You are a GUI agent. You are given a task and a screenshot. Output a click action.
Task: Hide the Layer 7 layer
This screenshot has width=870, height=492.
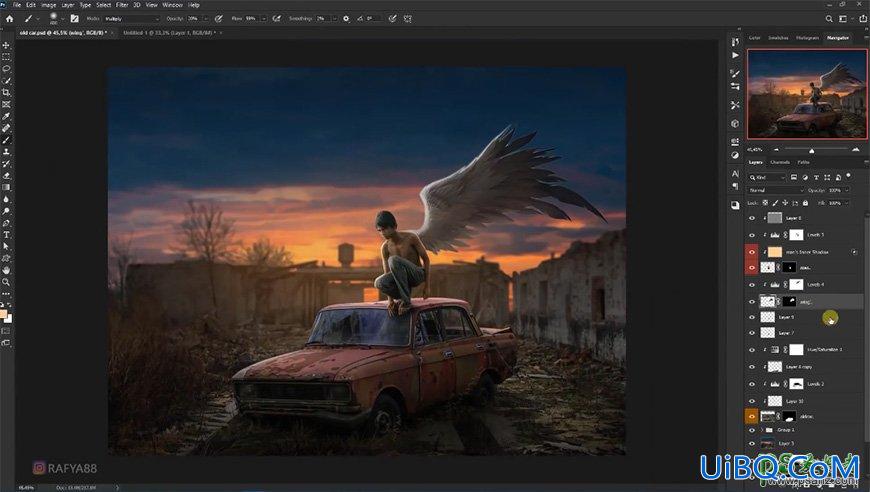(x=752, y=333)
